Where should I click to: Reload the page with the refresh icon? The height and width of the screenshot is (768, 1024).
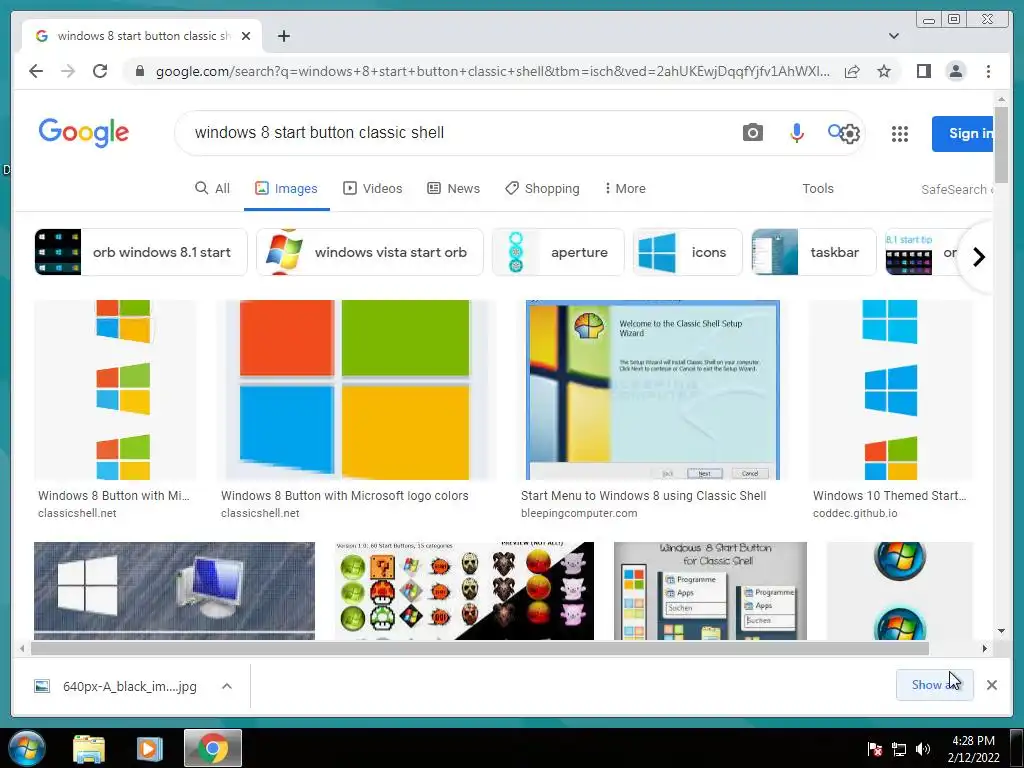[x=100, y=71]
